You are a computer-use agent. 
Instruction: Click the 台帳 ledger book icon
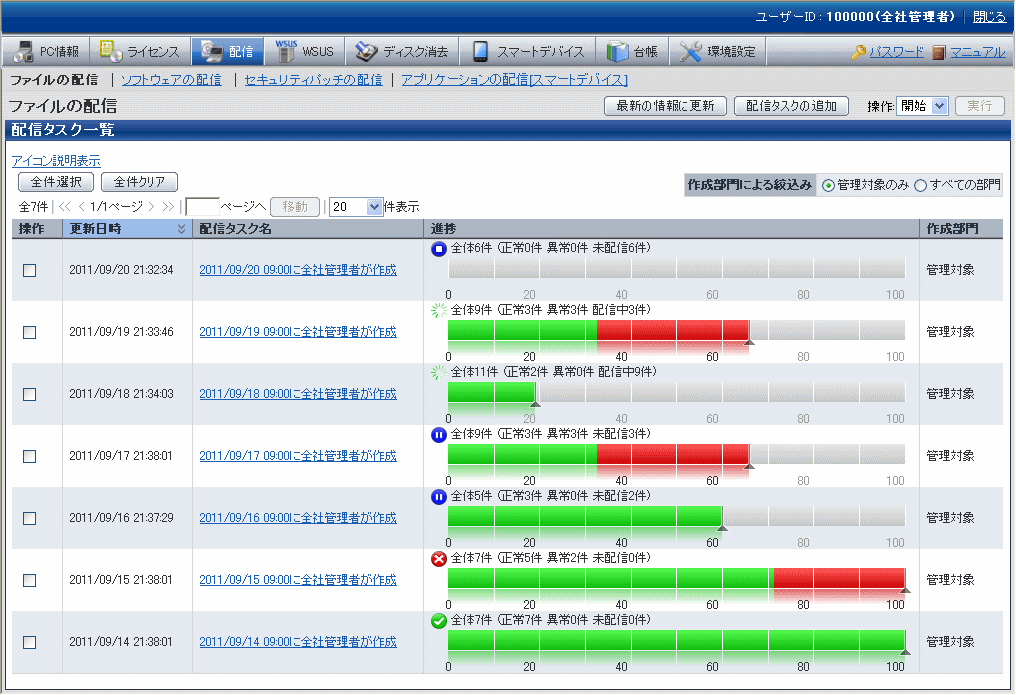[617, 51]
